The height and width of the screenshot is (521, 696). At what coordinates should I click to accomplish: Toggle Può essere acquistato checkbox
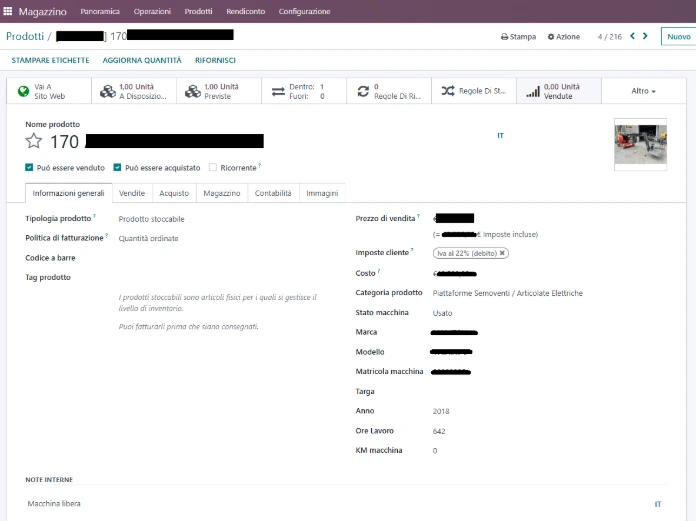click(x=117, y=167)
